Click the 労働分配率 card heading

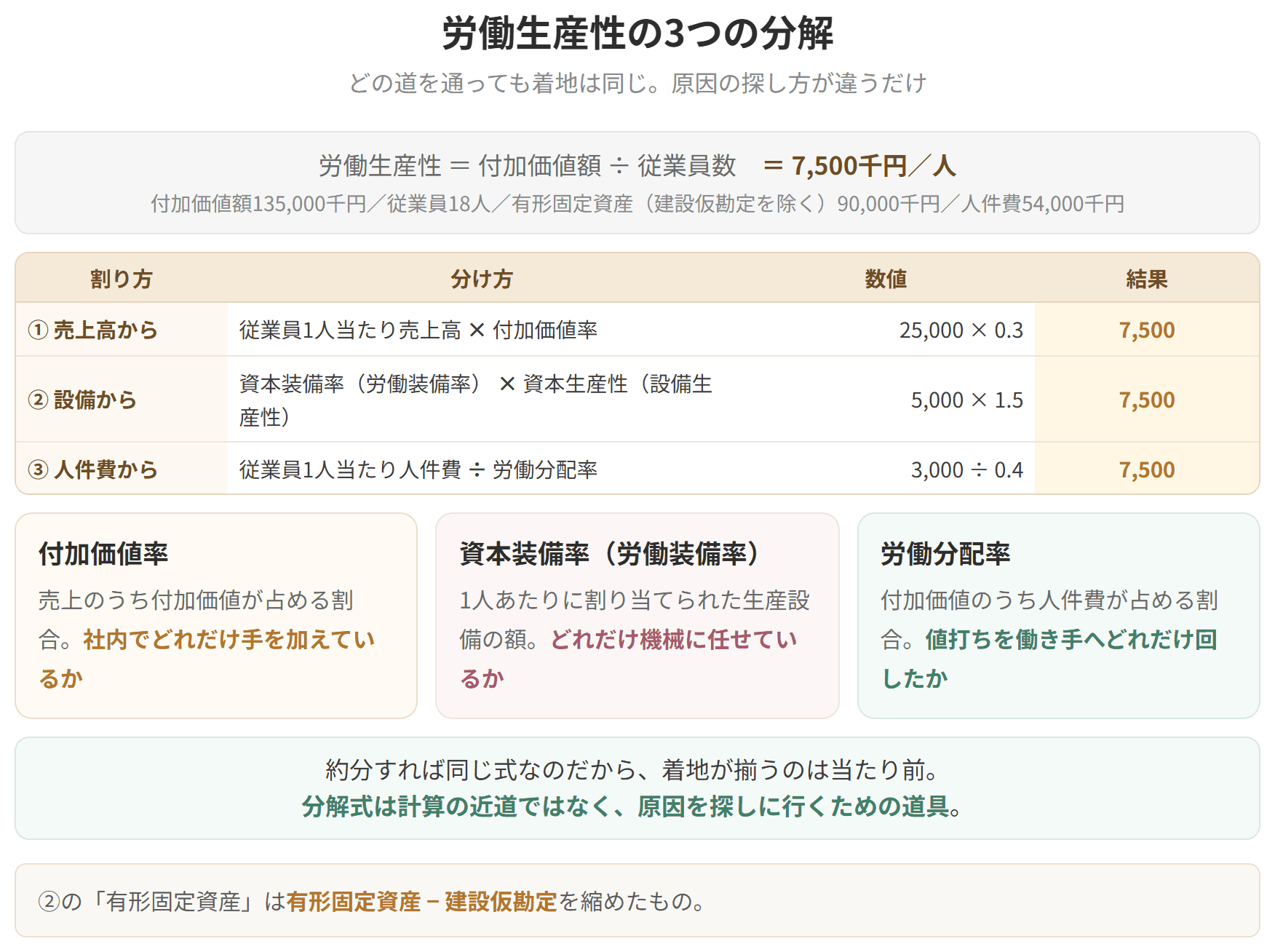pos(945,554)
